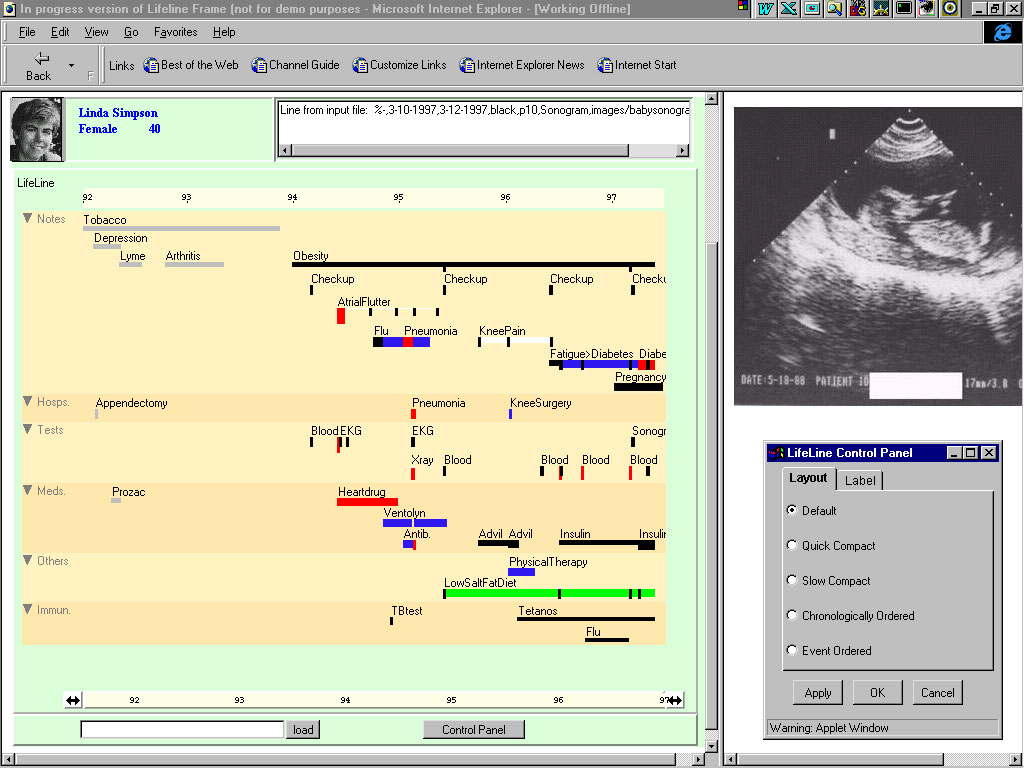Switch to the Layout tab
Viewport: 1024px width, 768px height.
tap(808, 478)
